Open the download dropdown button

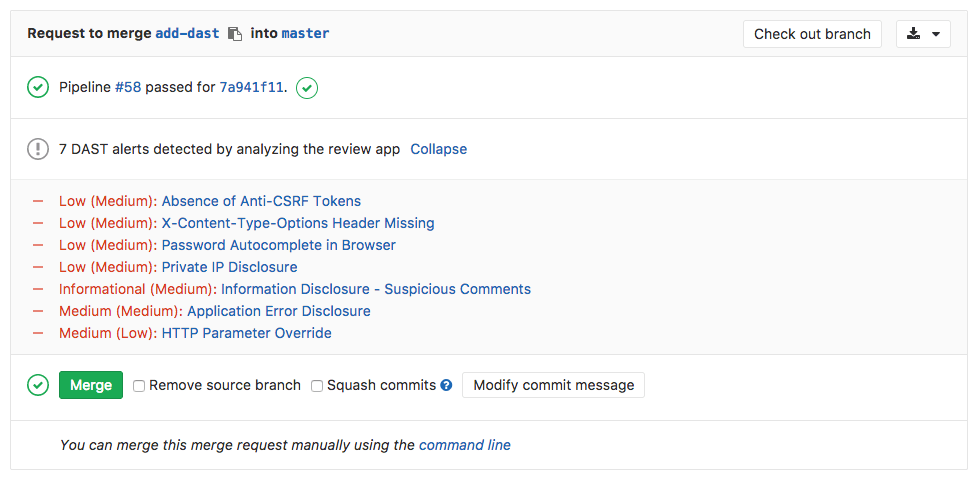coord(923,34)
